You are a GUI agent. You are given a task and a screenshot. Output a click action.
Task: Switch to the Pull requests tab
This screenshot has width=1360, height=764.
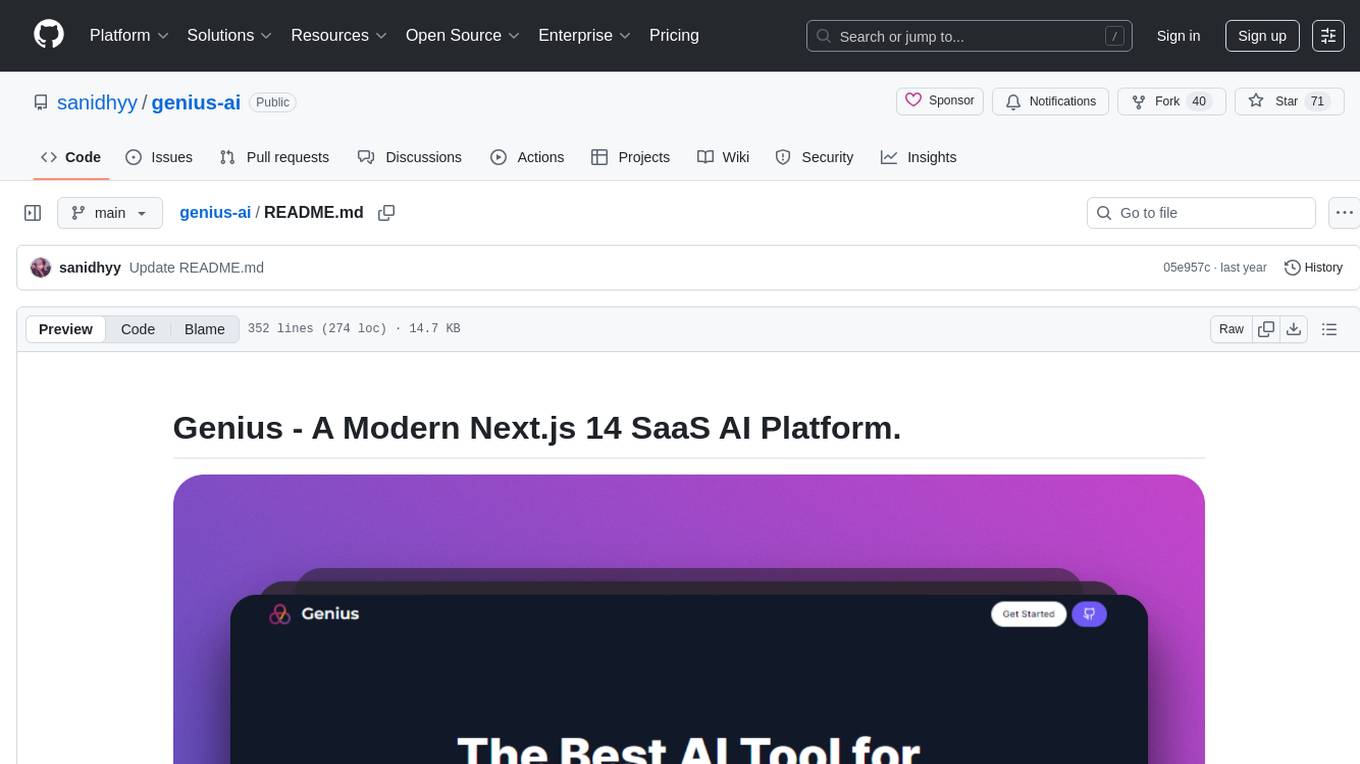[274, 157]
